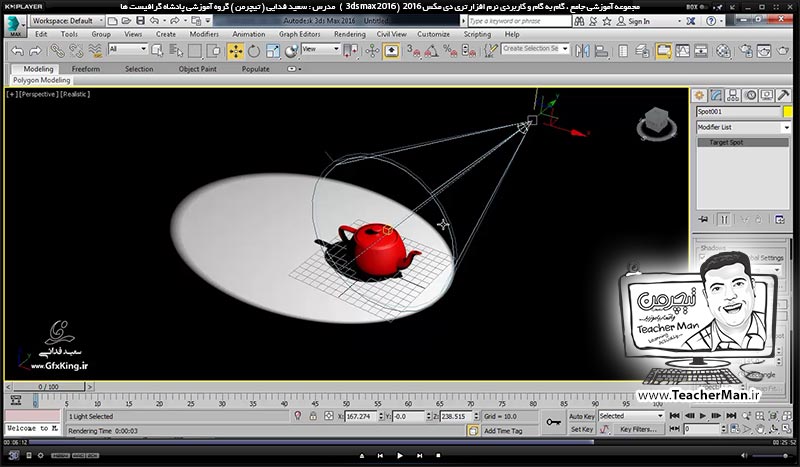Open the Selected key filter dropdown
The height and width of the screenshot is (467, 800).
pyautogui.click(x=631, y=416)
